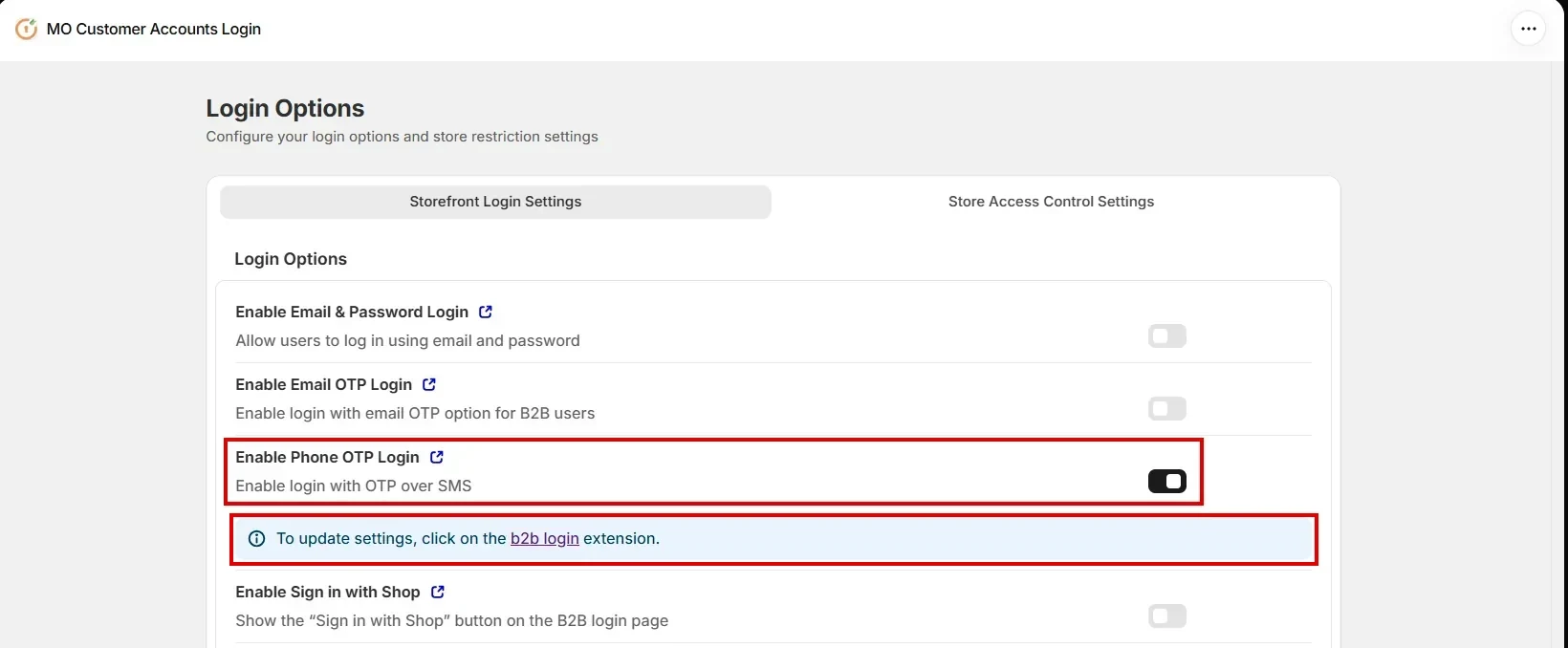Click the info icon in the update settings banner
1568x648 pixels.
click(x=256, y=538)
